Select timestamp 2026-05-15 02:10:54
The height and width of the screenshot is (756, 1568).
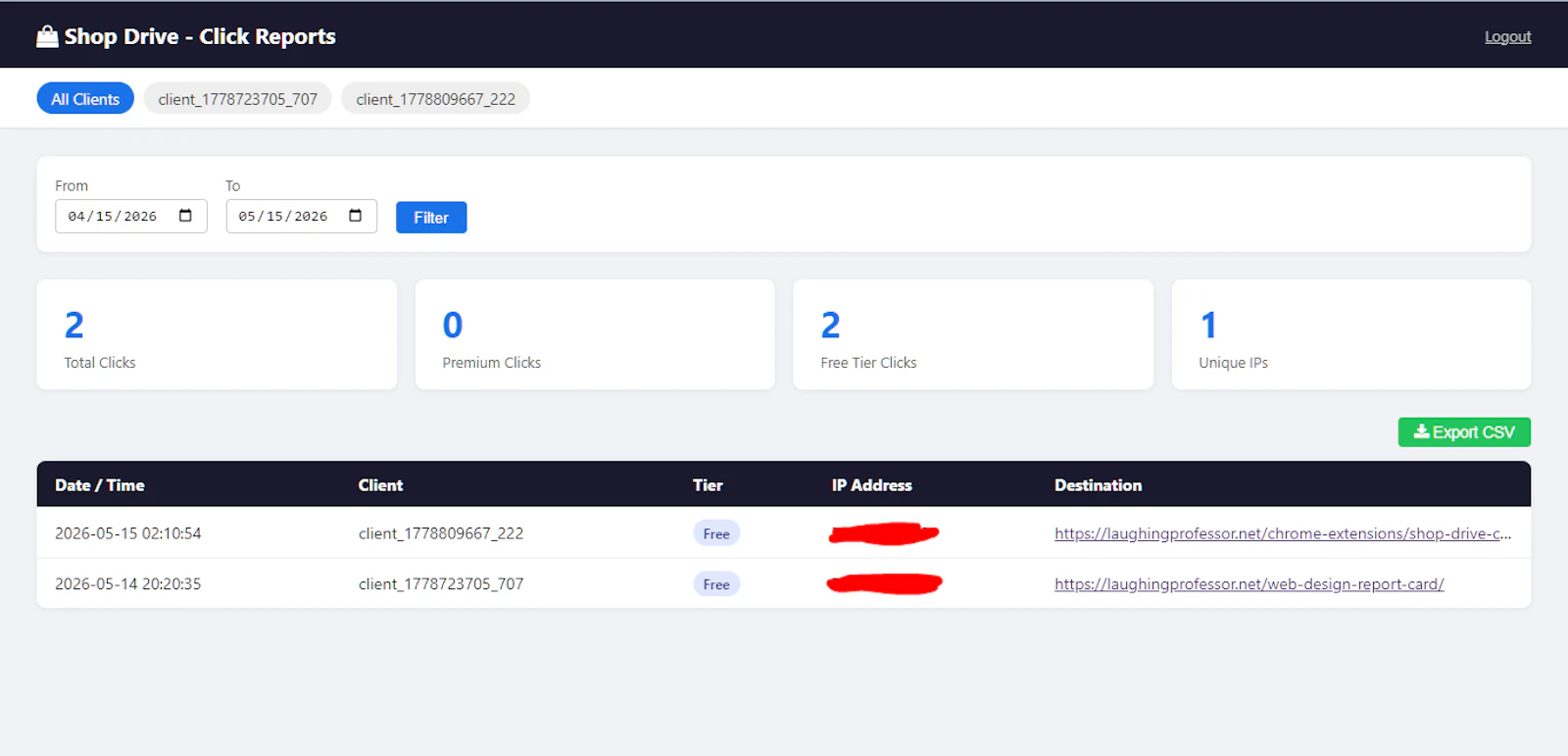coord(128,533)
